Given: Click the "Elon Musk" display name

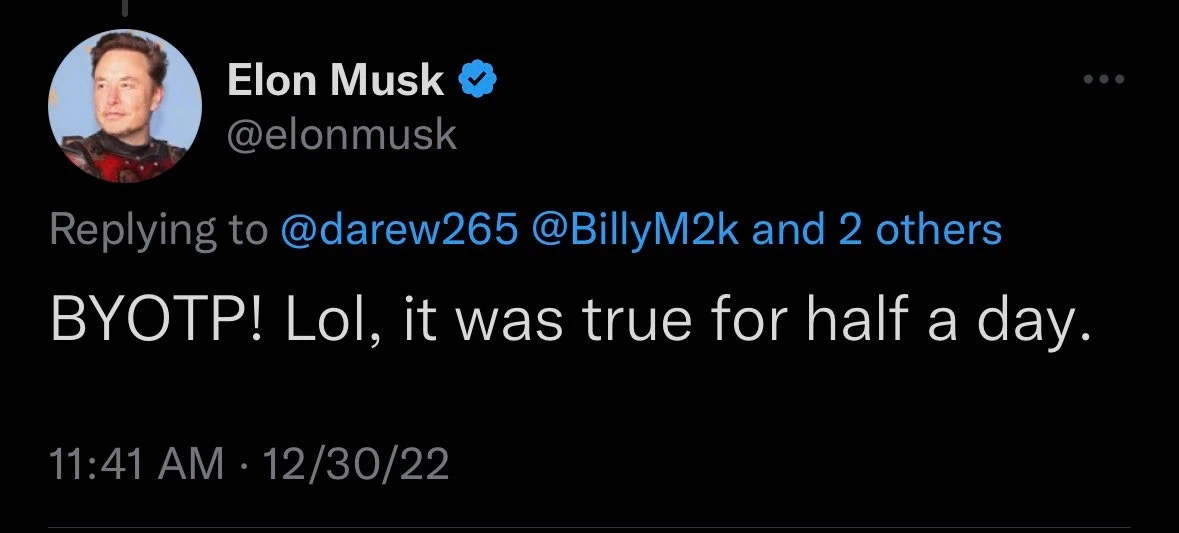Looking at the screenshot, I should (x=336, y=80).
